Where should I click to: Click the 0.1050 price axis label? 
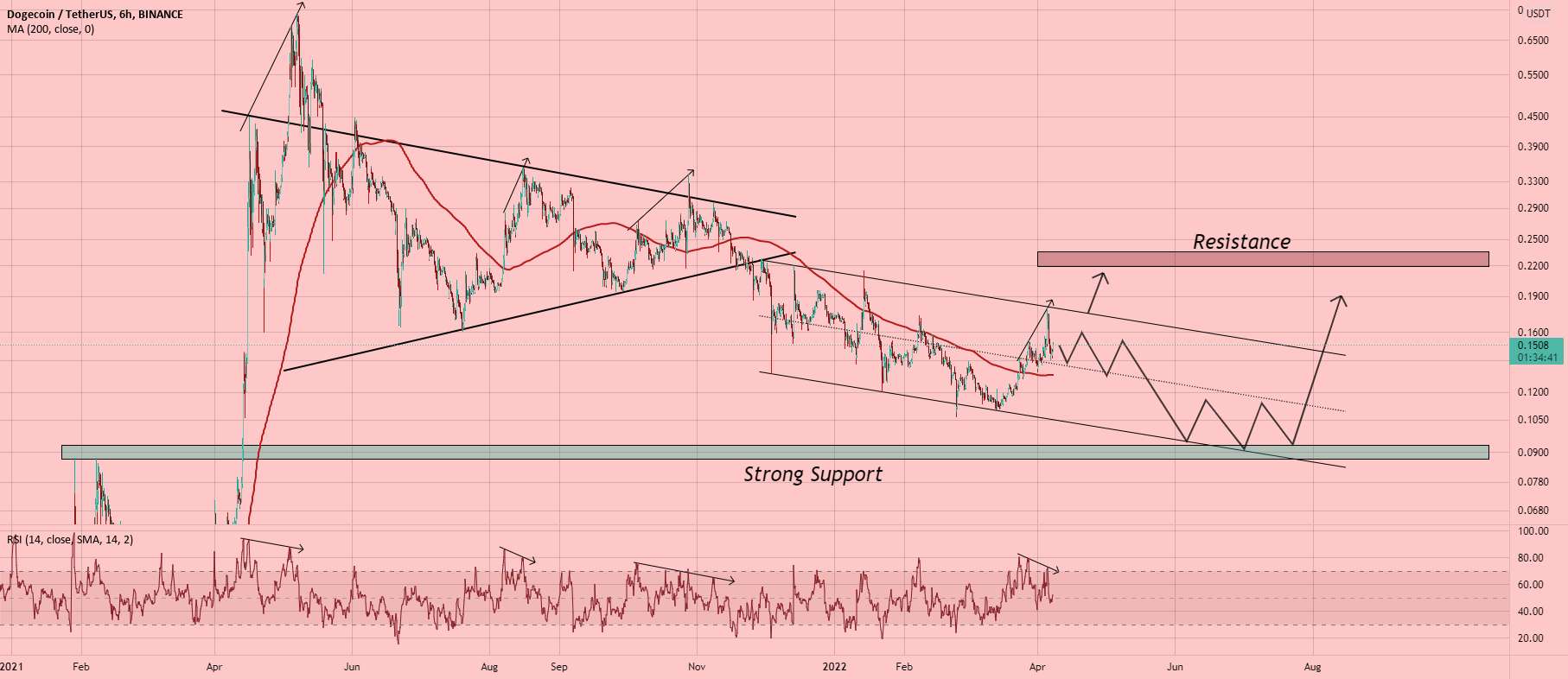coord(1533,420)
